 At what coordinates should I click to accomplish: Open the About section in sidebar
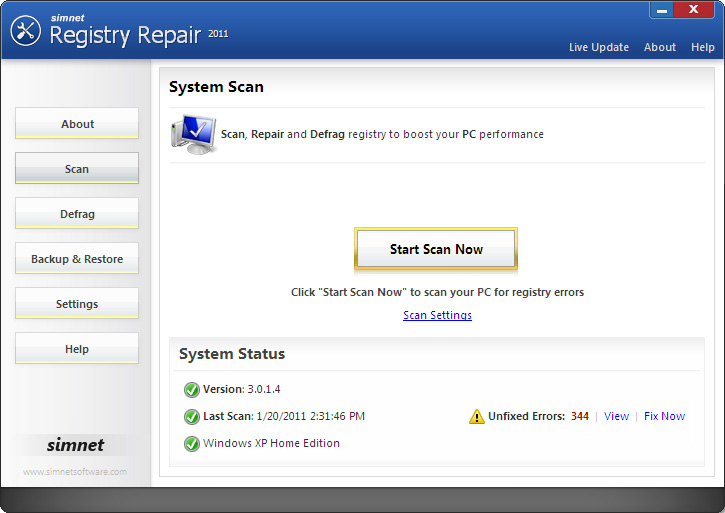(x=77, y=124)
